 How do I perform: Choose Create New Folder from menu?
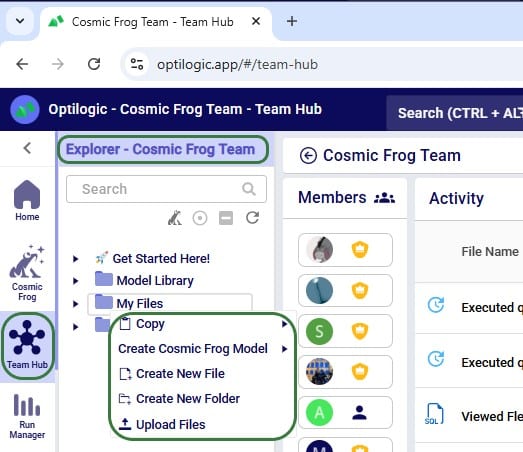[179, 399]
